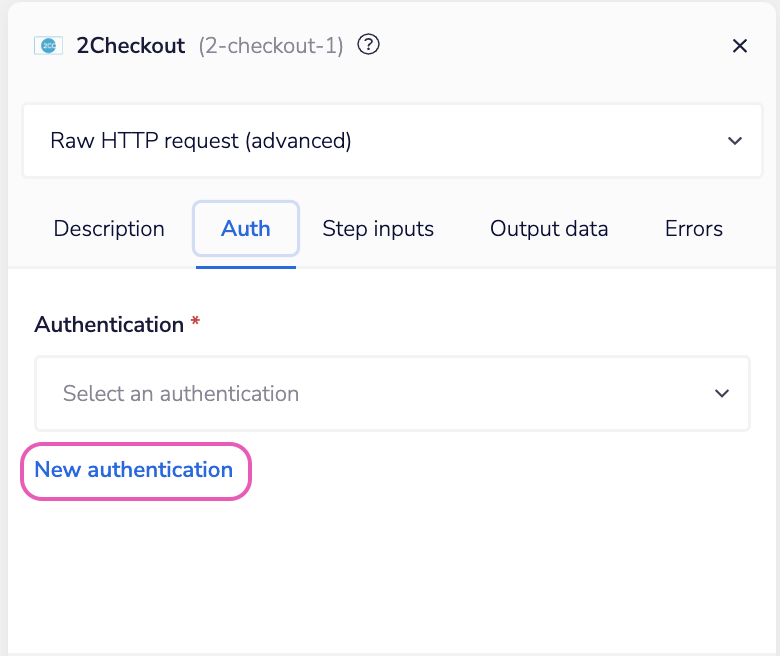Go to the Output data tab
780x656 pixels.
pyautogui.click(x=549, y=229)
